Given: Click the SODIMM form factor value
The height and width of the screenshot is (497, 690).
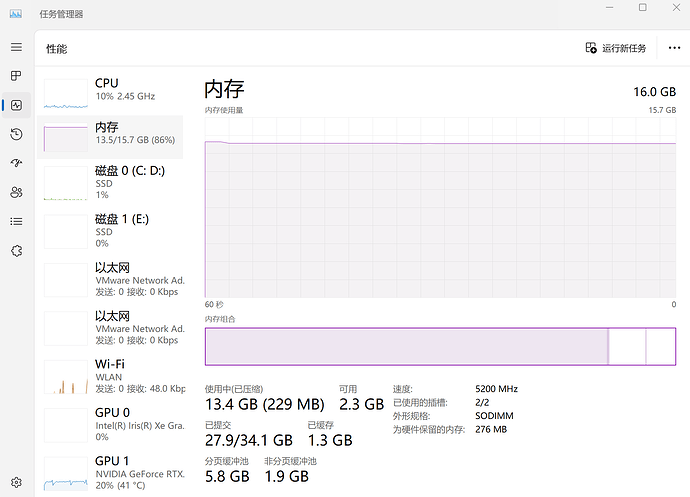Looking at the screenshot, I should click(x=494, y=416).
